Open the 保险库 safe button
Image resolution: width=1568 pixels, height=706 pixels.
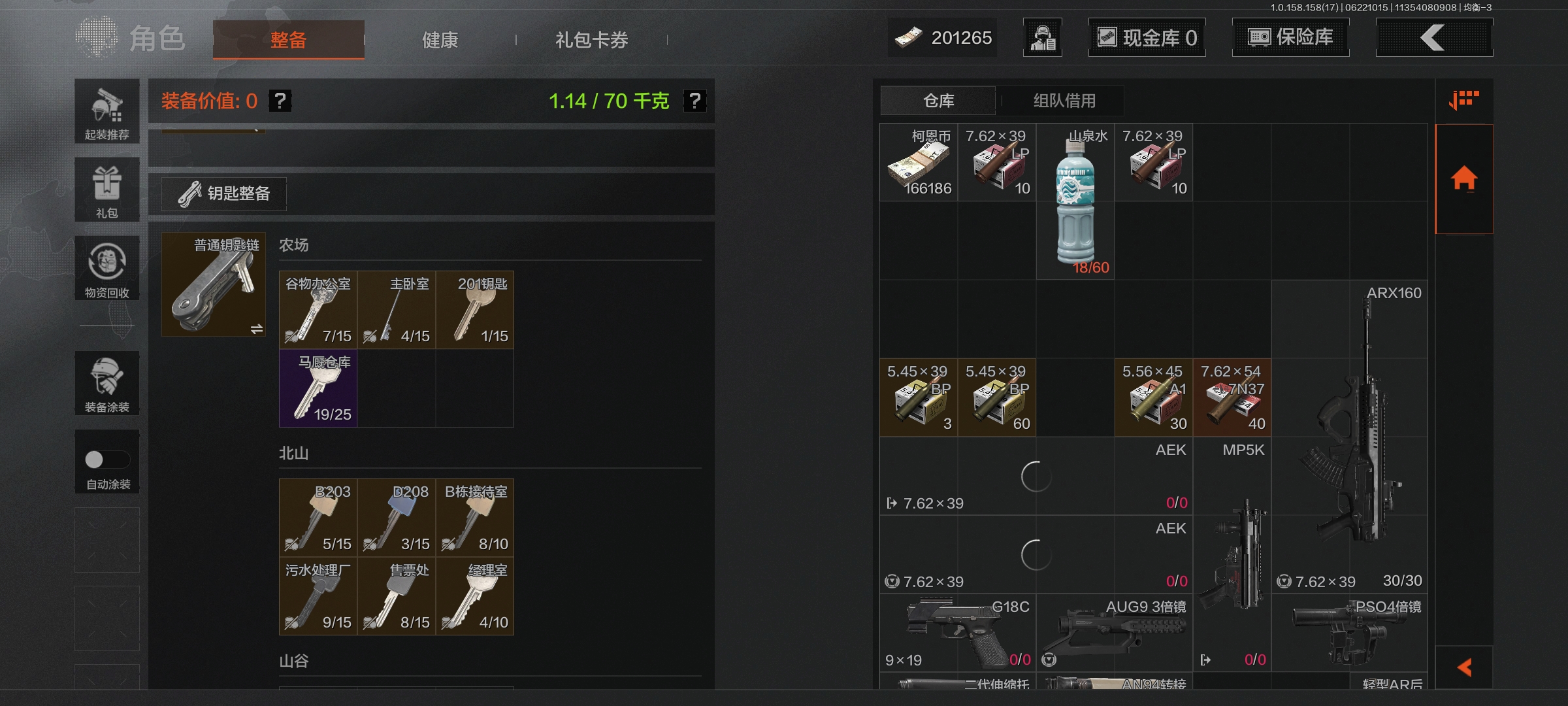(1290, 37)
